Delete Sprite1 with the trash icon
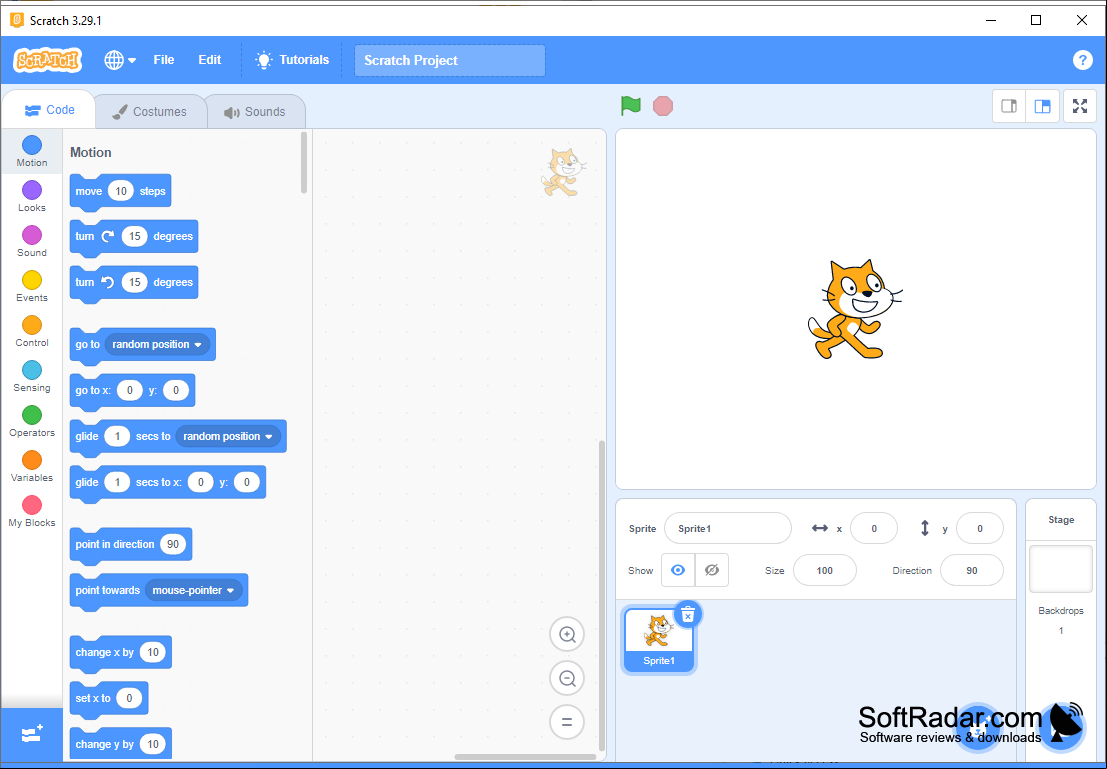Image resolution: width=1107 pixels, height=769 pixels. (x=688, y=614)
